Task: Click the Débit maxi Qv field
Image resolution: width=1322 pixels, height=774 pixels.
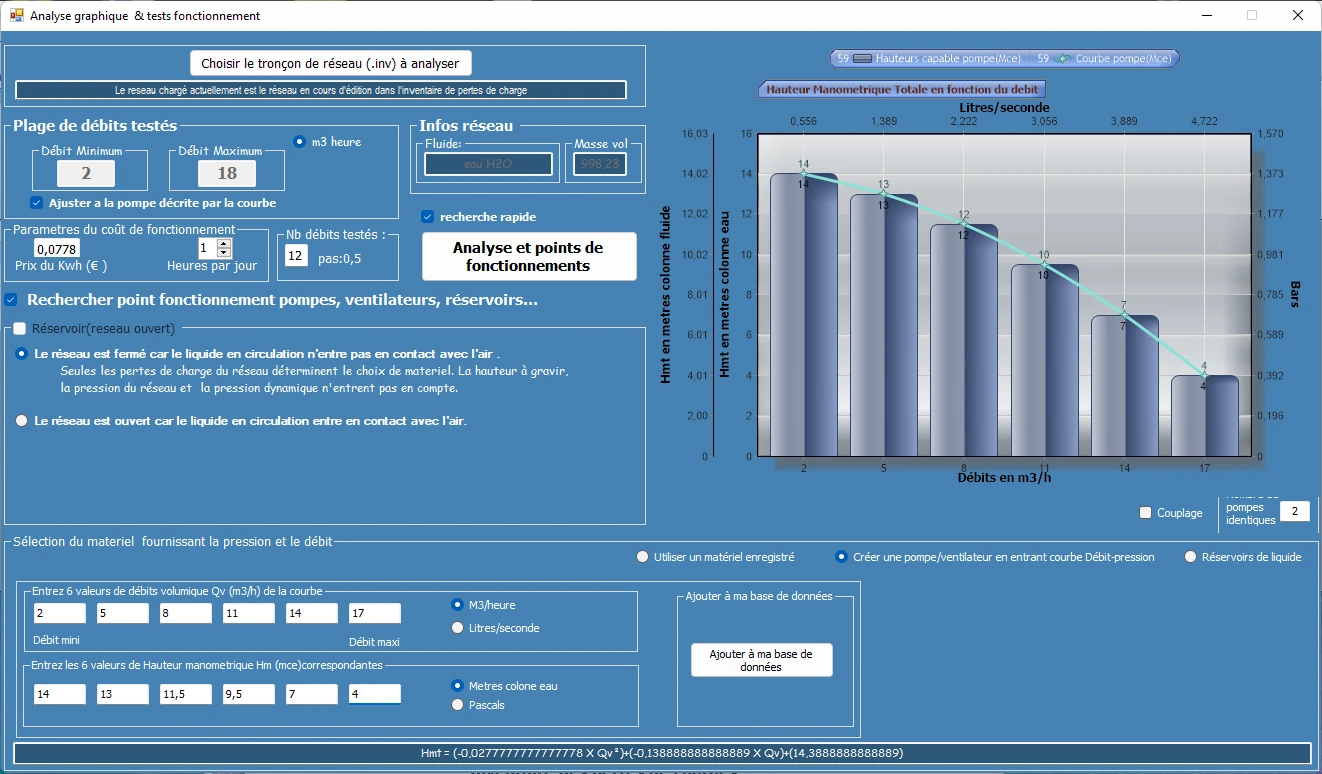Action: click(x=375, y=614)
